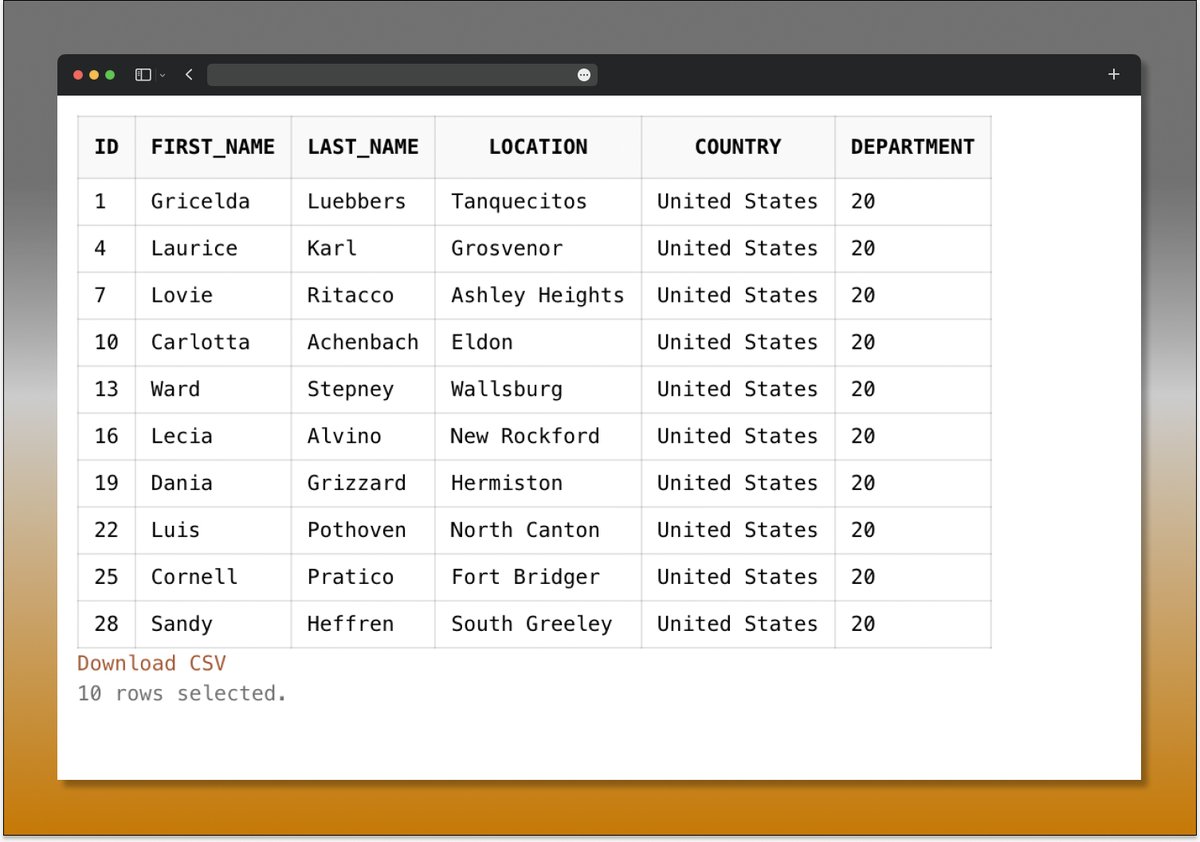This screenshot has height=842, width=1200.
Task: Click United States in Gricelda's row
Action: pos(738,201)
